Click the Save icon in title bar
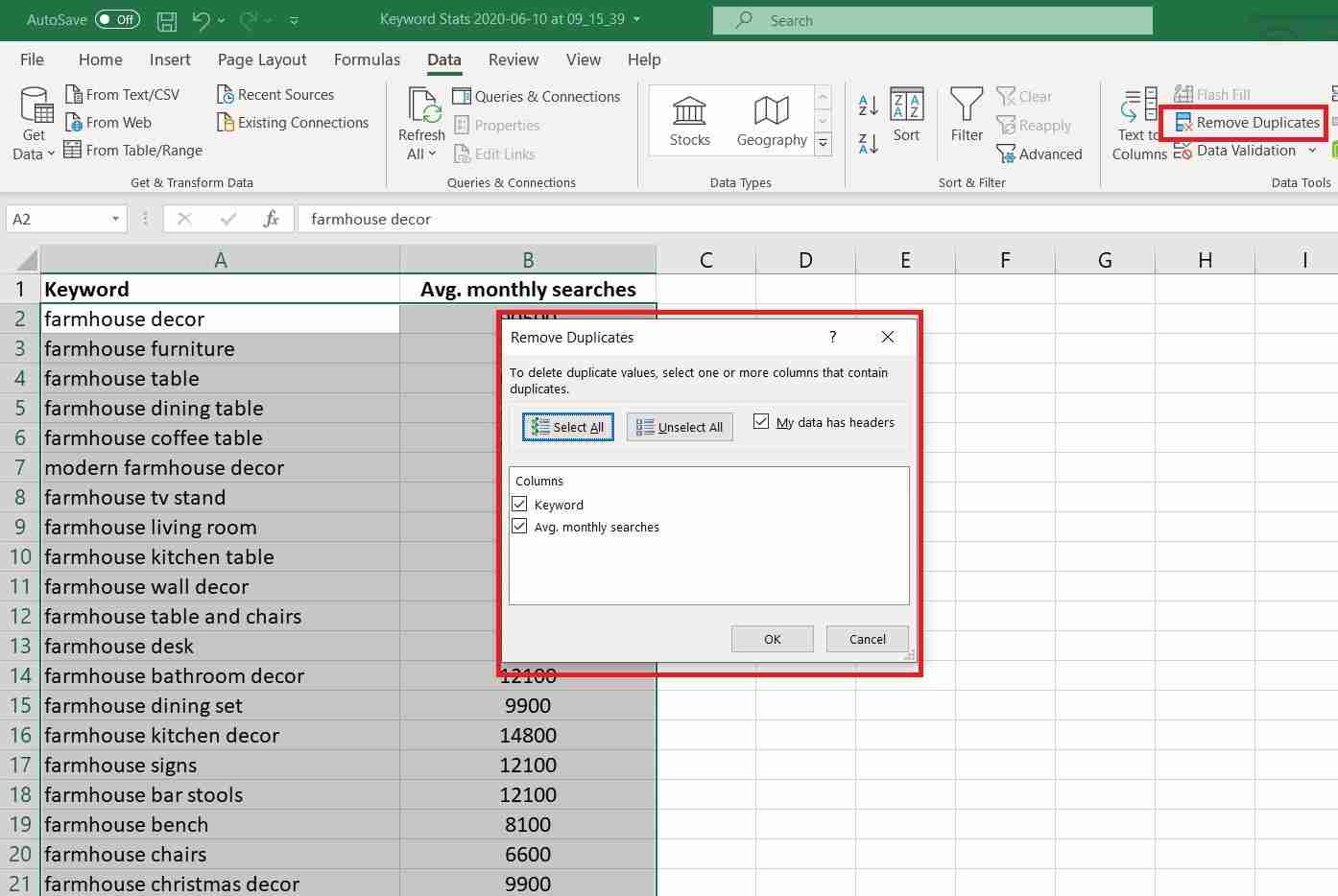 (166, 20)
